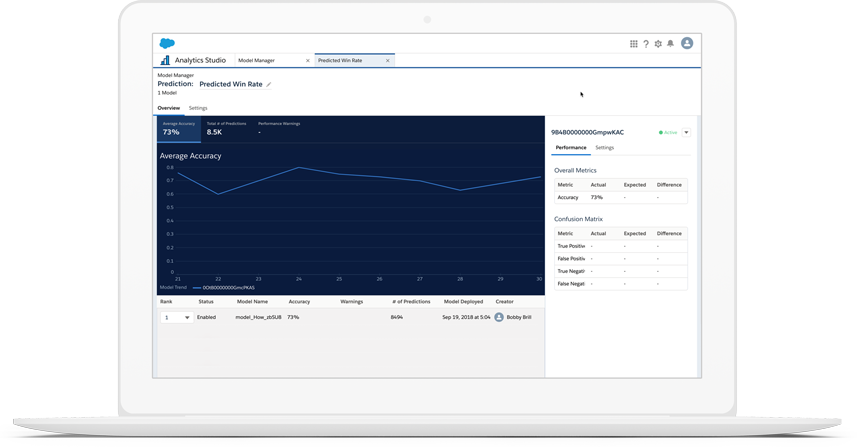Click the Analytics Studio app name
The width and height of the screenshot is (857, 447).
[x=200, y=60]
